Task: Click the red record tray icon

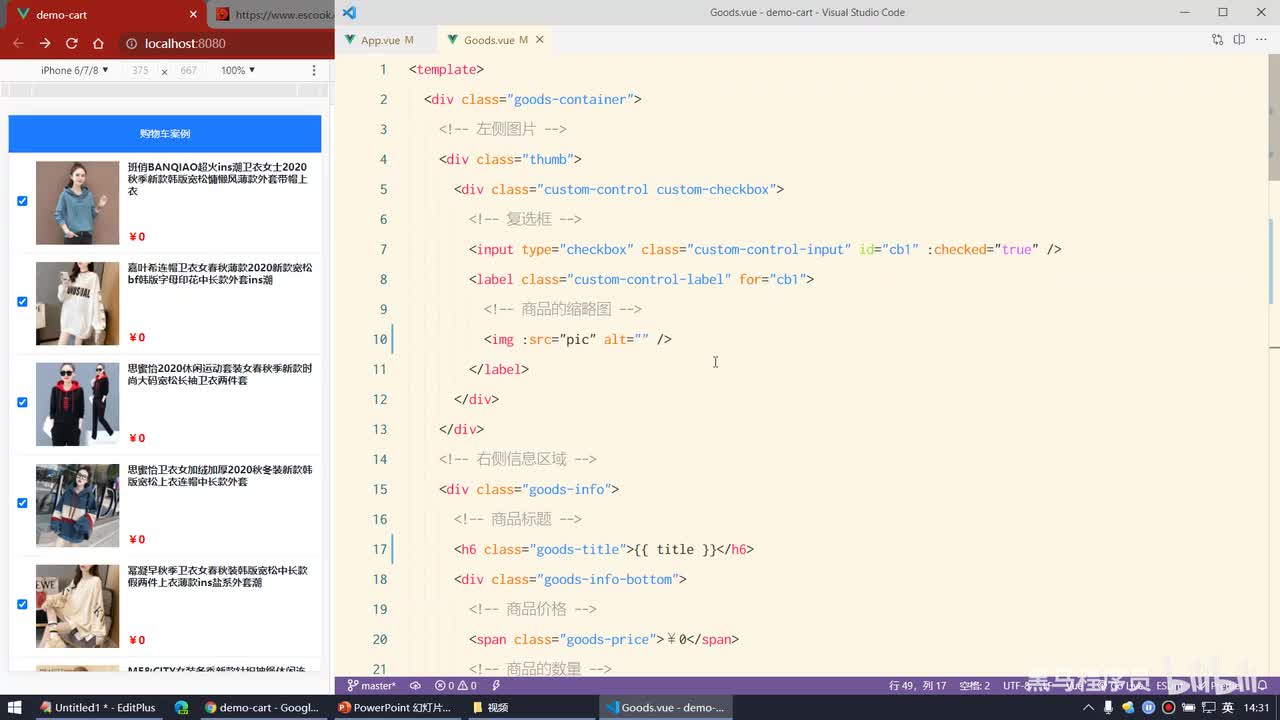Action: 1168,707
